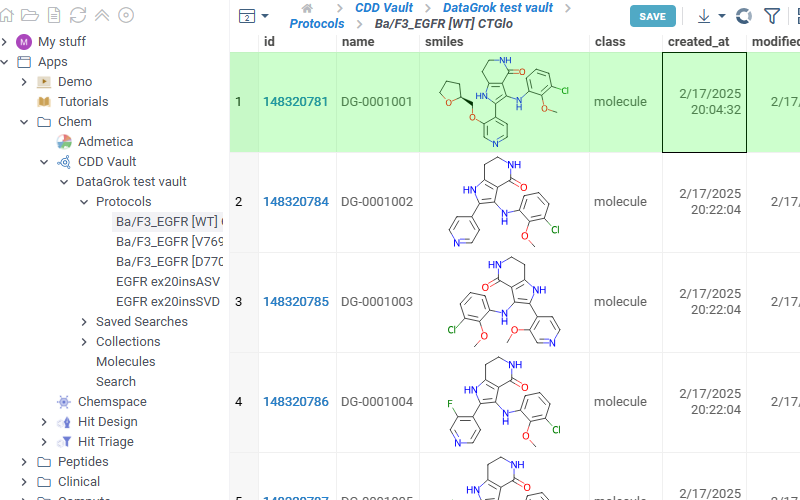
Task: Open the download dropdown arrow
Action: tap(722, 16)
